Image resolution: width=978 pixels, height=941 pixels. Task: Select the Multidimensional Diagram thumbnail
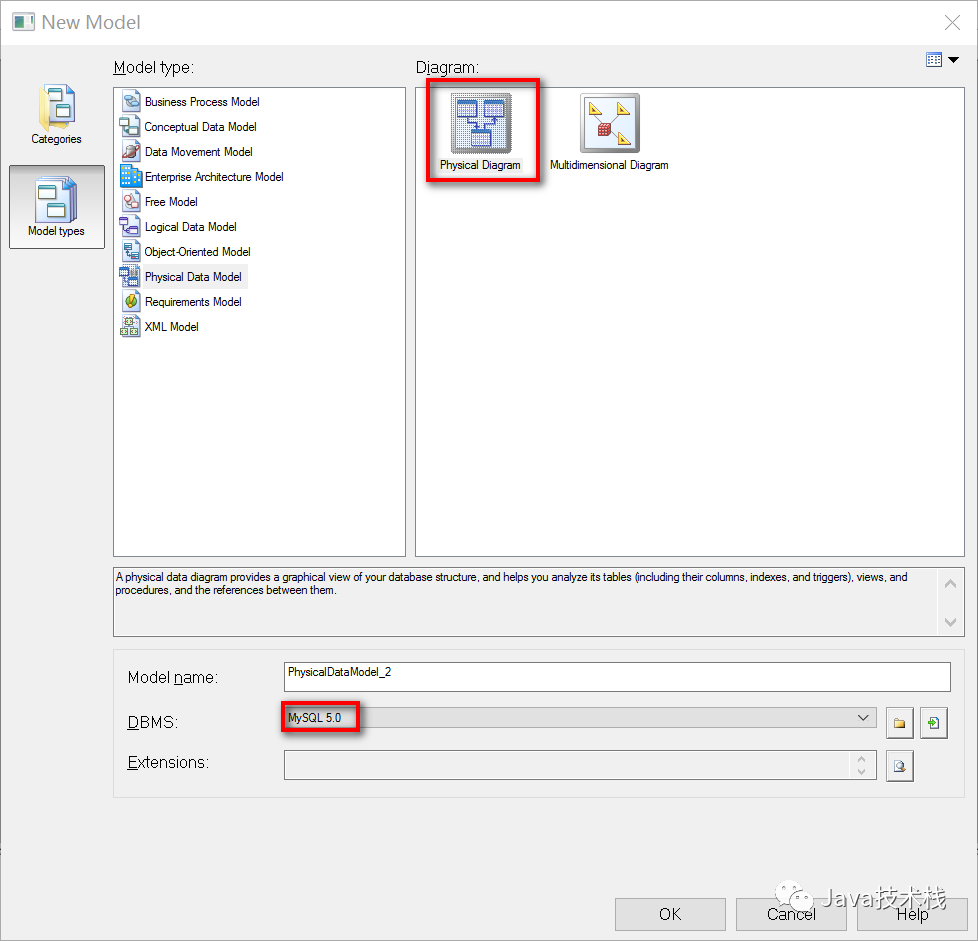pyautogui.click(x=609, y=123)
